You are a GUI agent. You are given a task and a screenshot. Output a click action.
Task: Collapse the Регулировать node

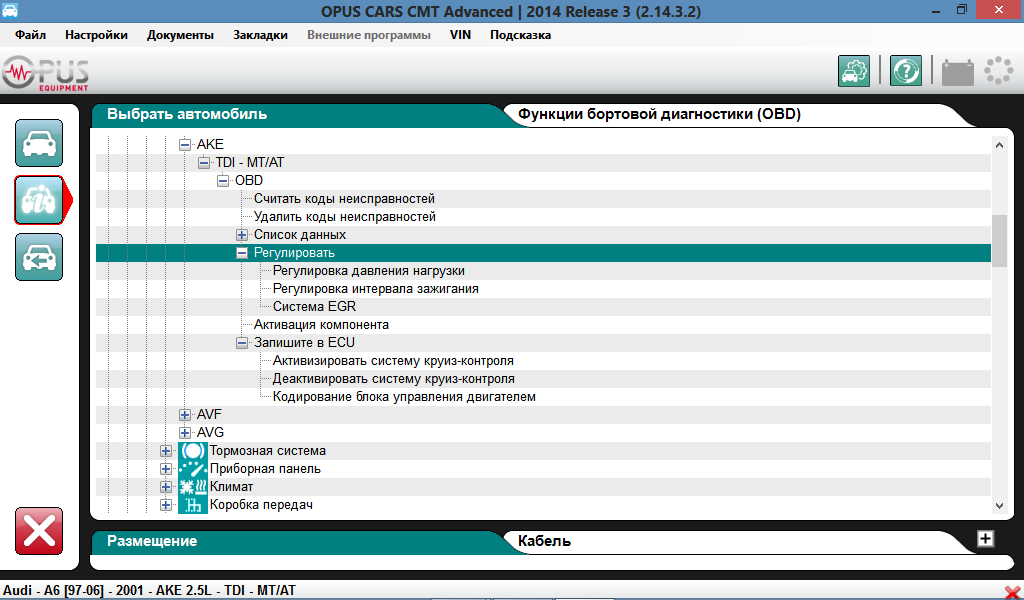pyautogui.click(x=242, y=253)
